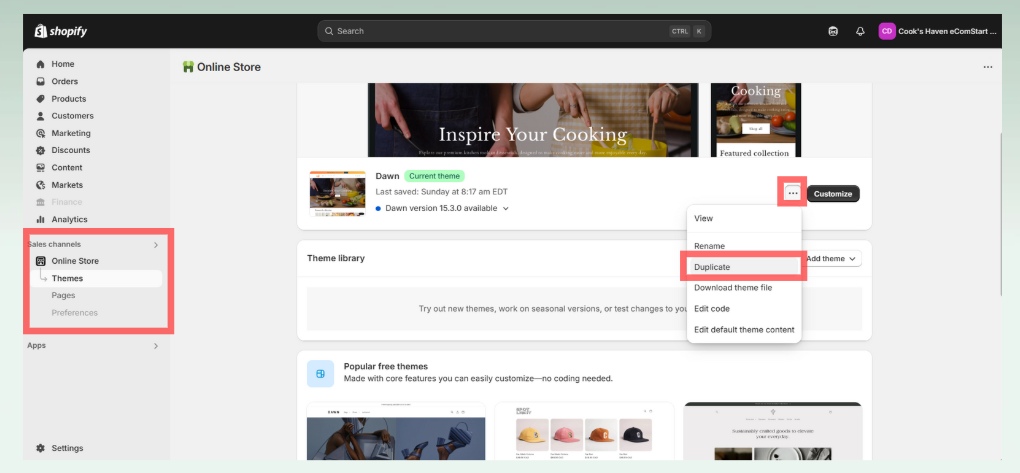1020x473 pixels.
Task: Select the dark free theme preview
Action: click(x=773, y=431)
